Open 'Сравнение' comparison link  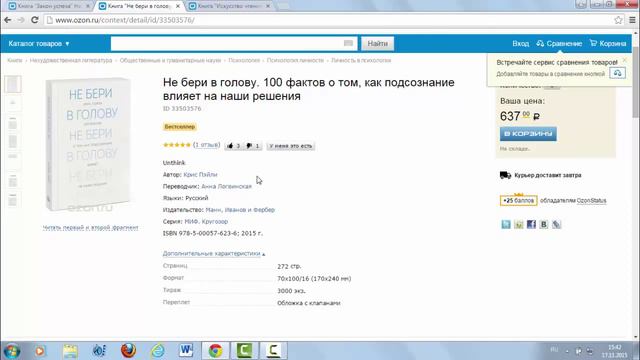click(559, 44)
